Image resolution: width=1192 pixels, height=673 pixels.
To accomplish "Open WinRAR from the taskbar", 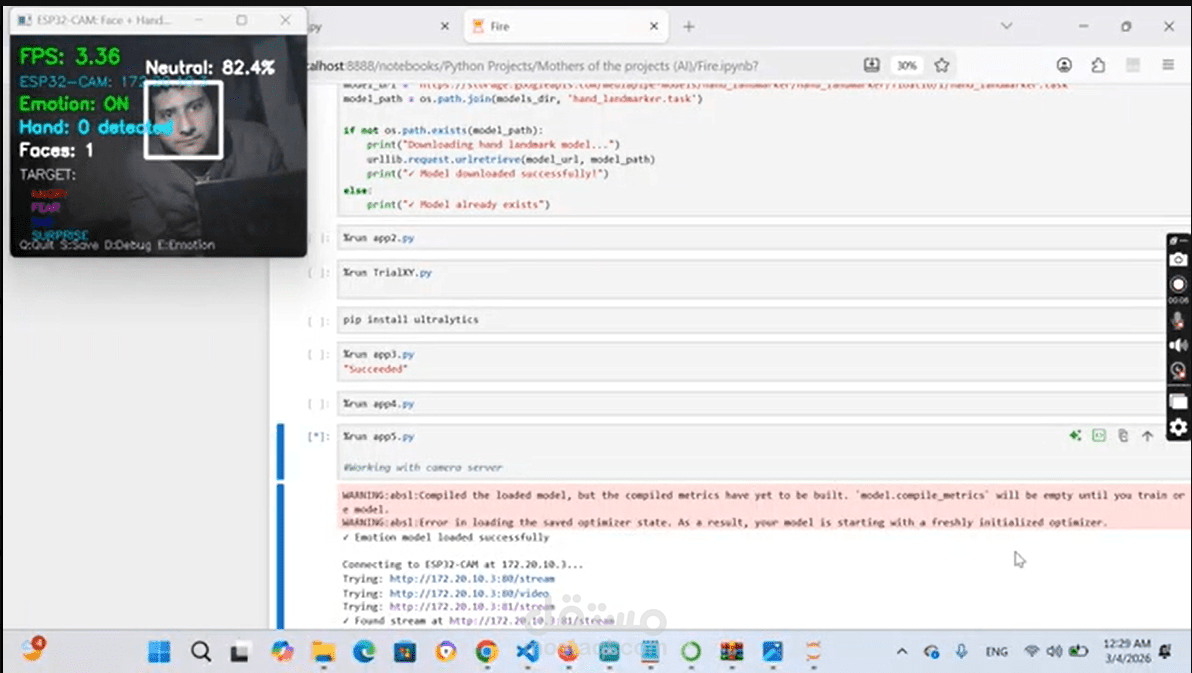I will (731, 652).
